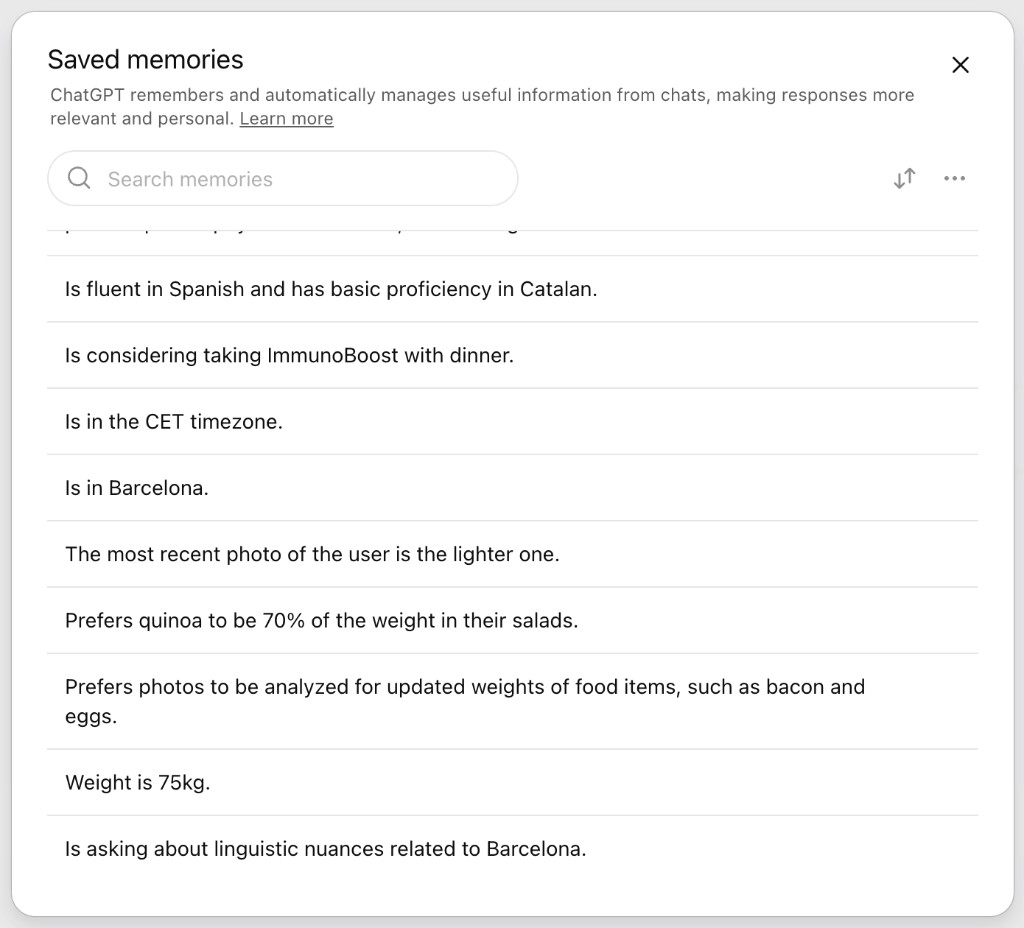Click the more-actions dots at top right
This screenshot has width=1024, height=928.
tap(954, 178)
